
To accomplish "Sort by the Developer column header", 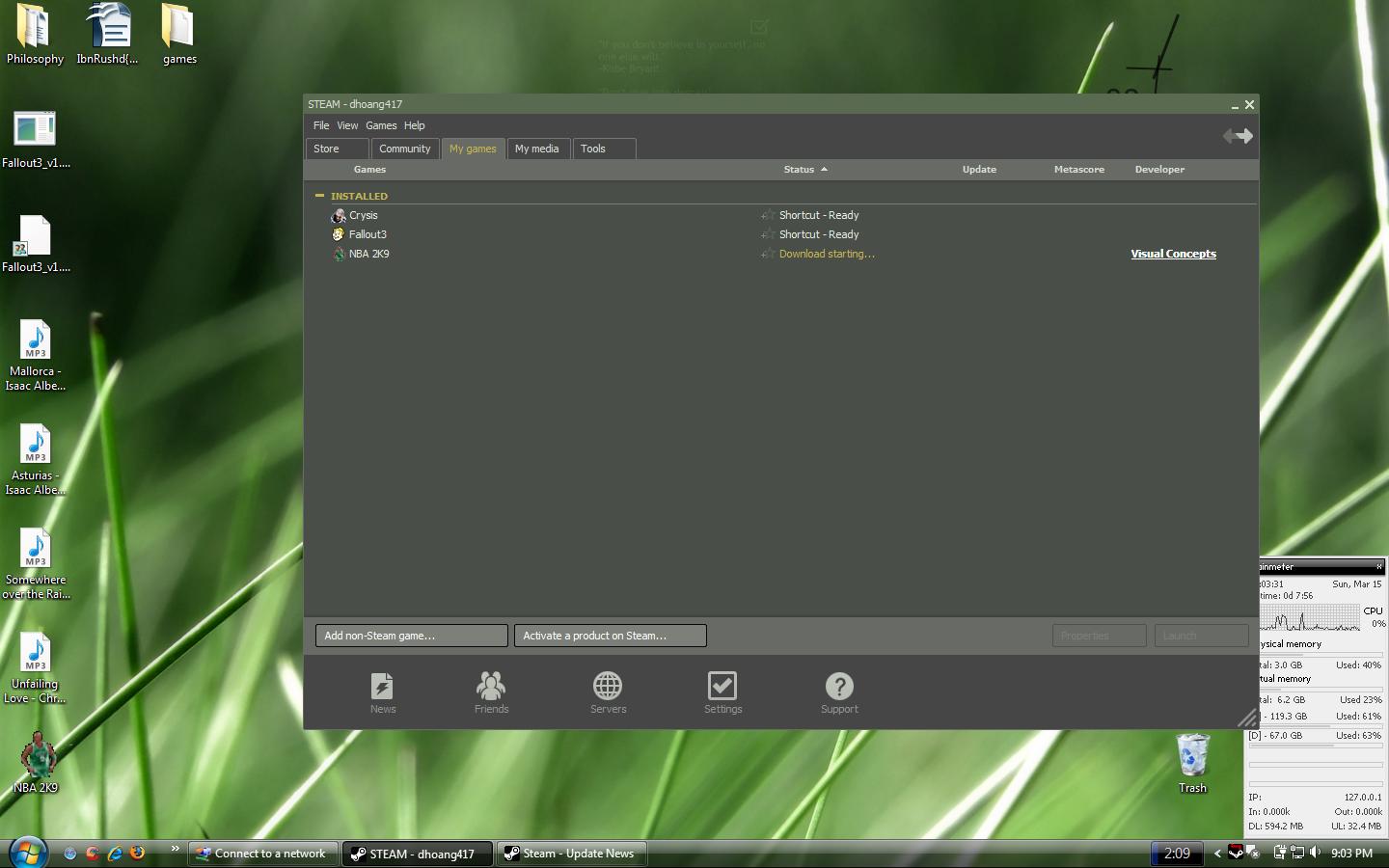I will pos(1159,170).
